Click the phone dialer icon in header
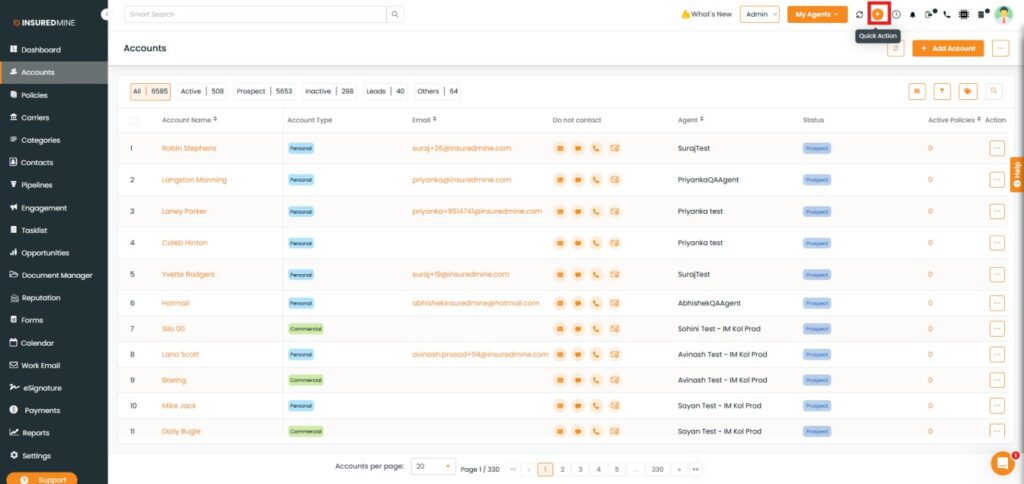 coord(946,15)
